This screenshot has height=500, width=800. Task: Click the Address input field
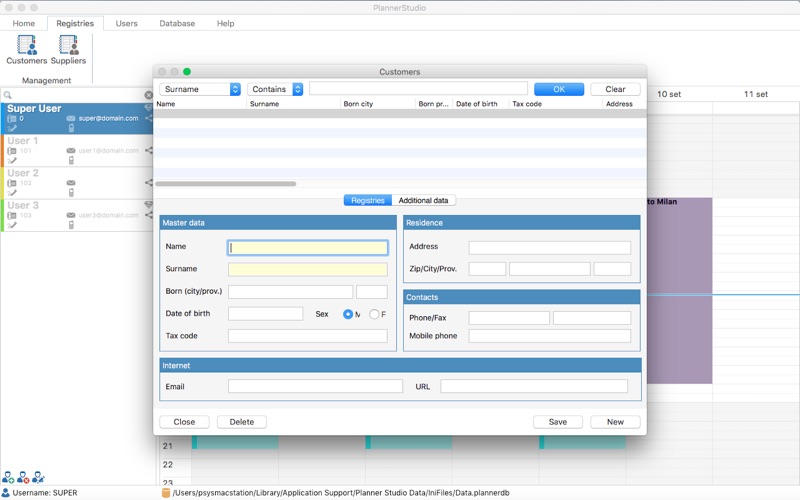click(549, 248)
